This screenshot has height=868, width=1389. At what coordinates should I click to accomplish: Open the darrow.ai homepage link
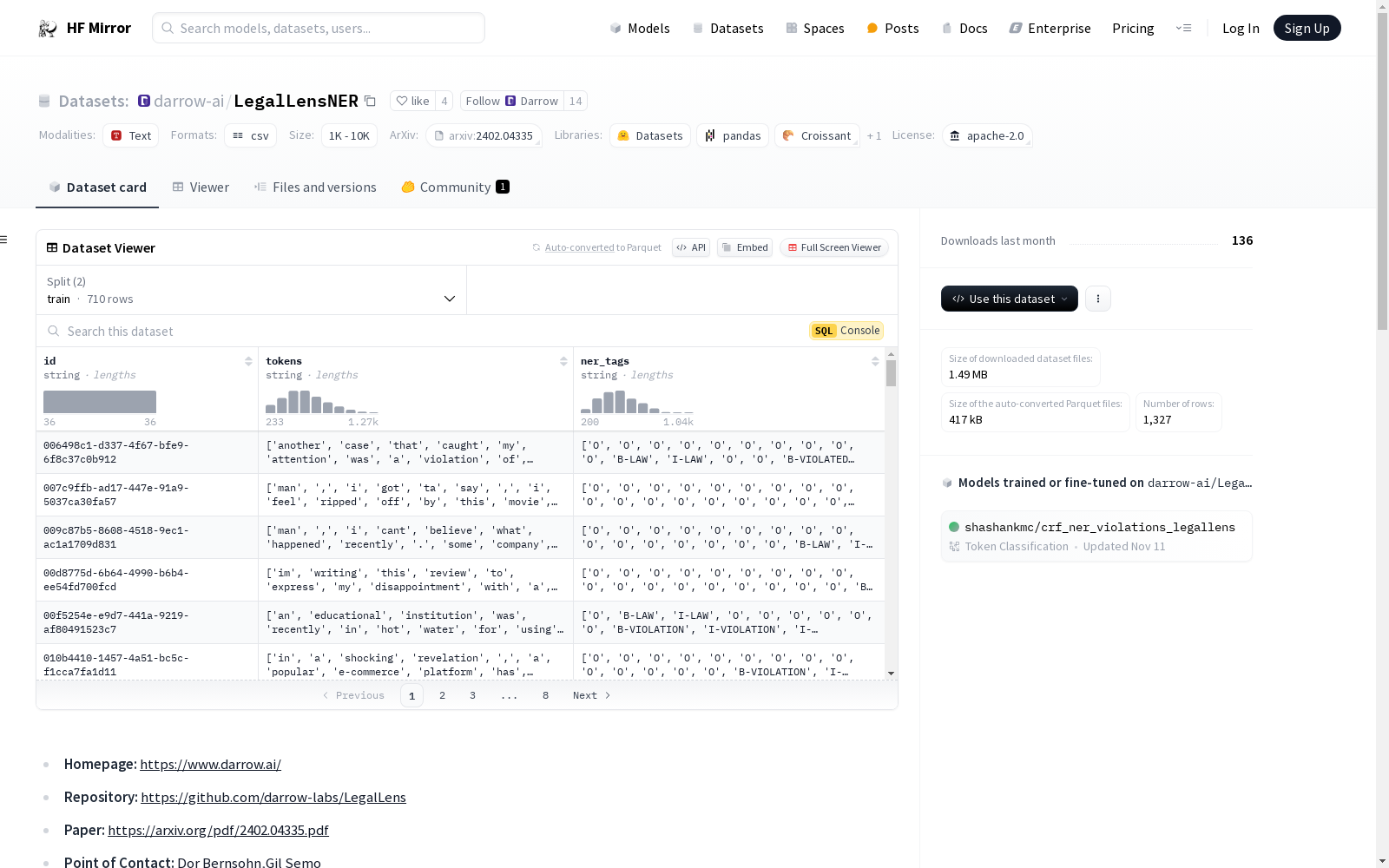pyautogui.click(x=210, y=765)
